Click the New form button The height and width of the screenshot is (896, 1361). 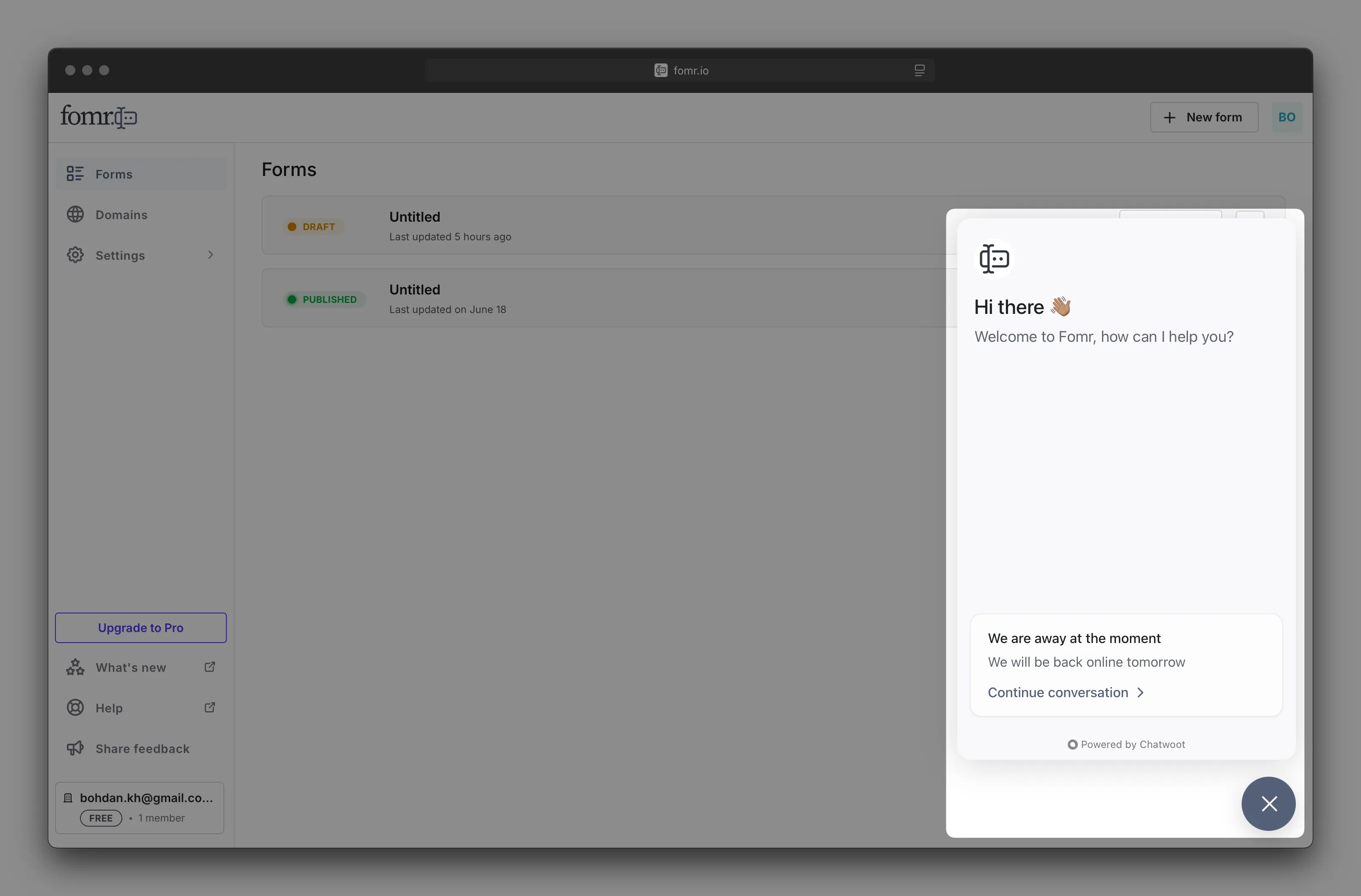point(1204,117)
